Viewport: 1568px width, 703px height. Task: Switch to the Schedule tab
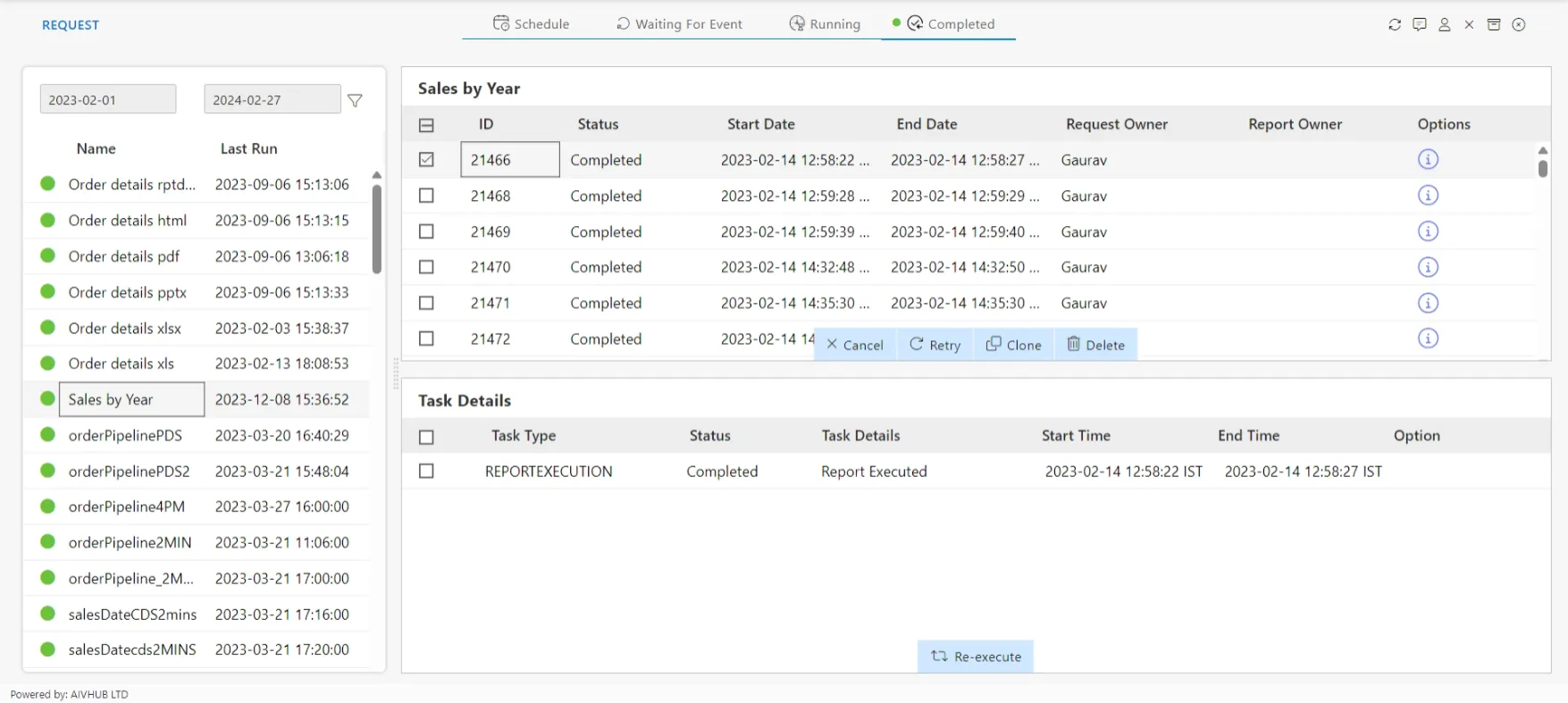tap(531, 24)
